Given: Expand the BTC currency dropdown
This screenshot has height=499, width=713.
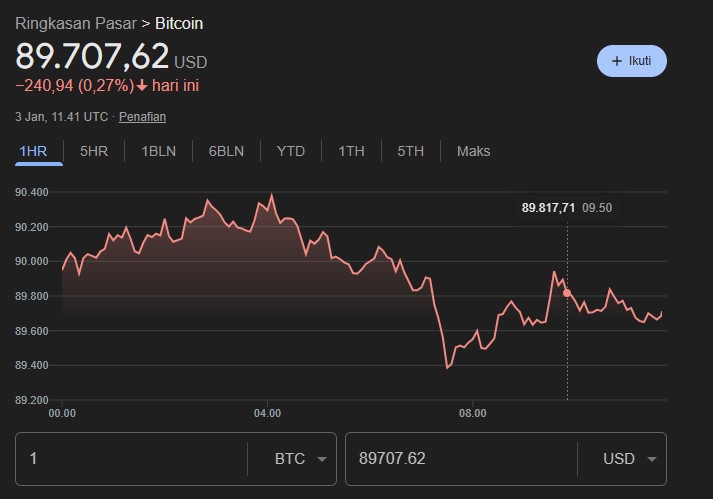Looking at the screenshot, I should 301,459.
